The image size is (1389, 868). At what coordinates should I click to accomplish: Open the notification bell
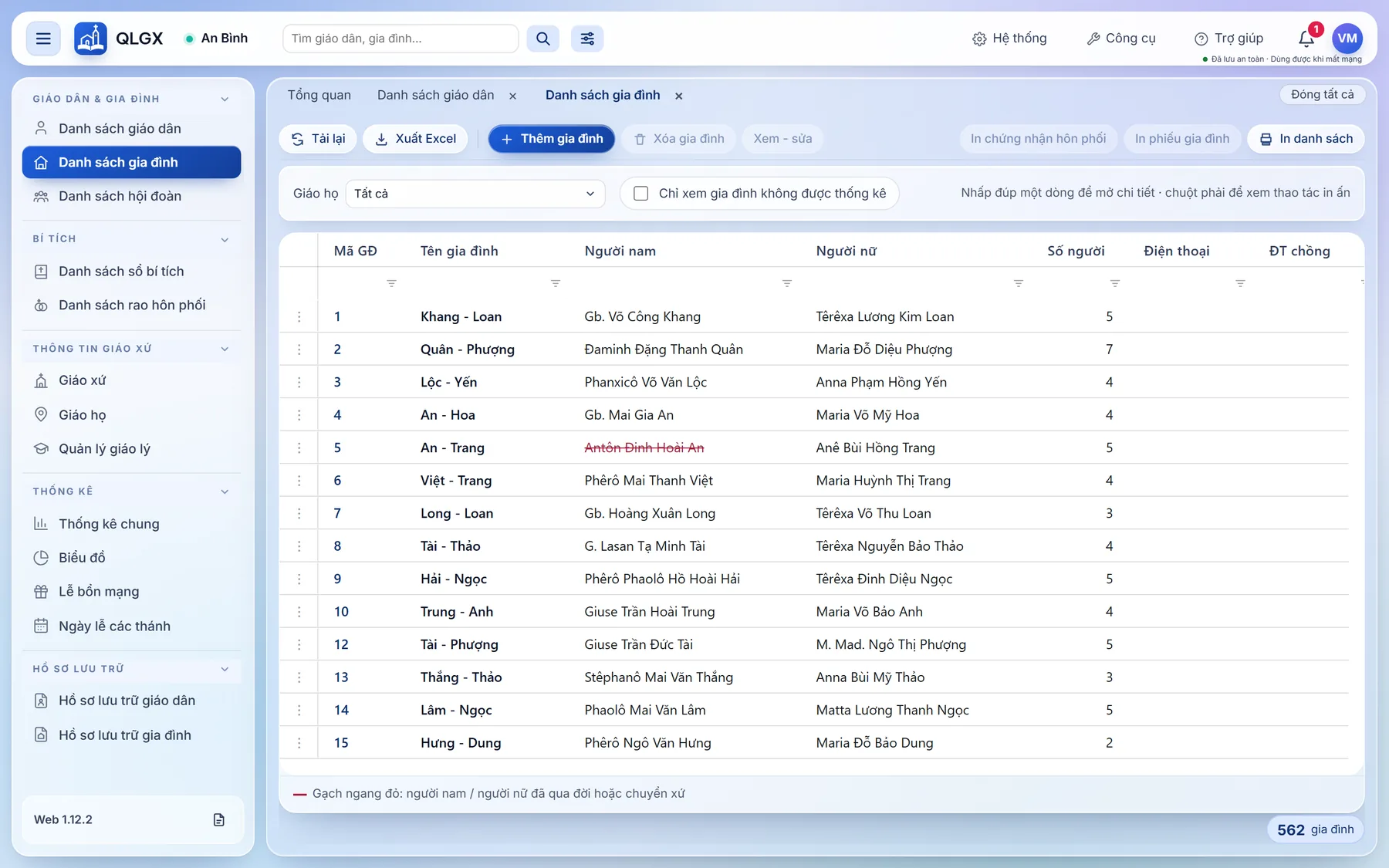pyautogui.click(x=1306, y=38)
